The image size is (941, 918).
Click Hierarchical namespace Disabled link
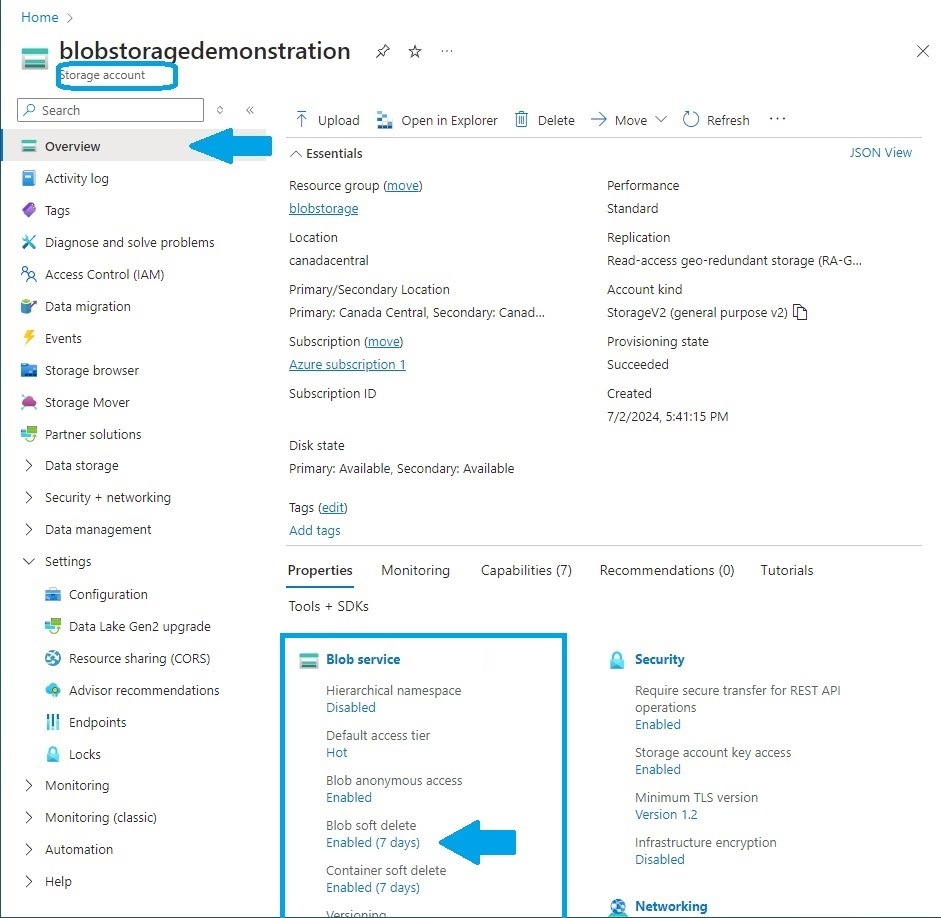(350, 708)
